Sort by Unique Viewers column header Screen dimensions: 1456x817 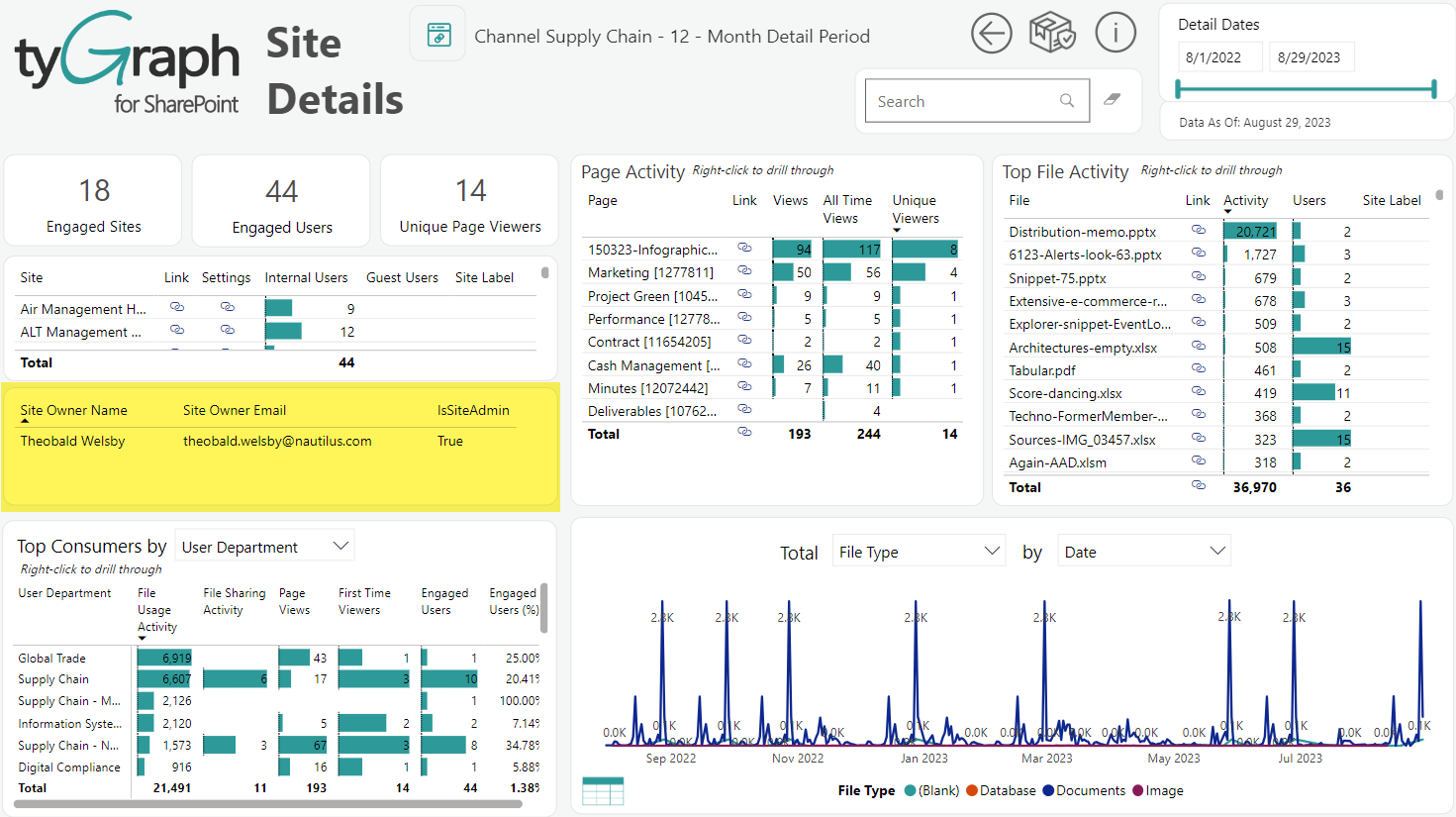click(x=916, y=209)
